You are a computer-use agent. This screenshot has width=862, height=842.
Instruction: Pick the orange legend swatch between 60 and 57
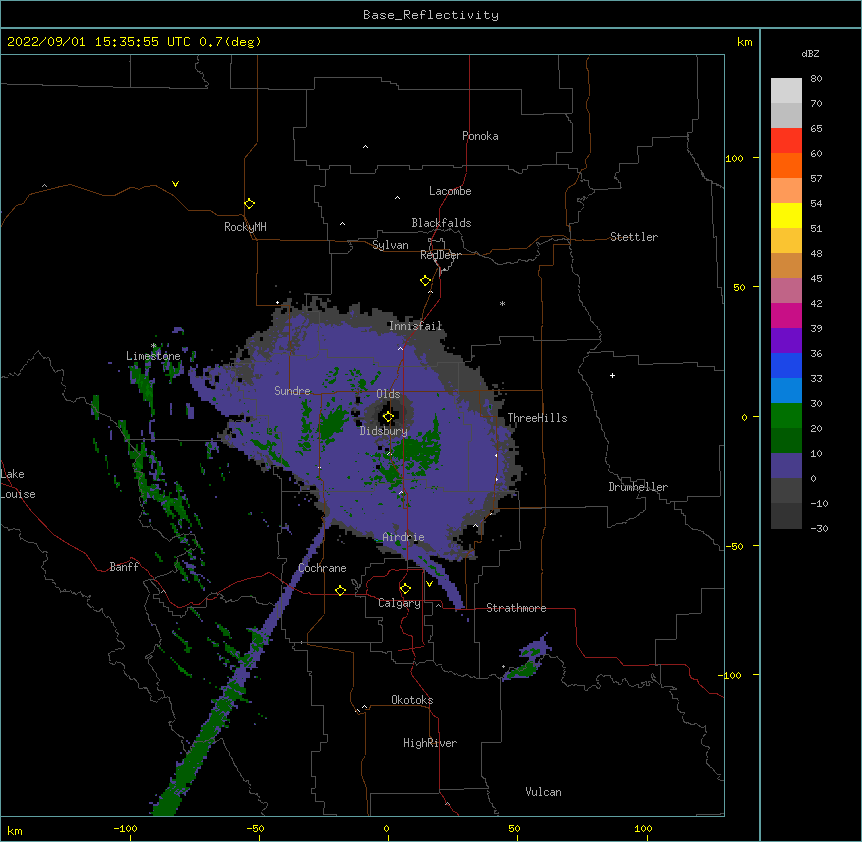[786, 165]
